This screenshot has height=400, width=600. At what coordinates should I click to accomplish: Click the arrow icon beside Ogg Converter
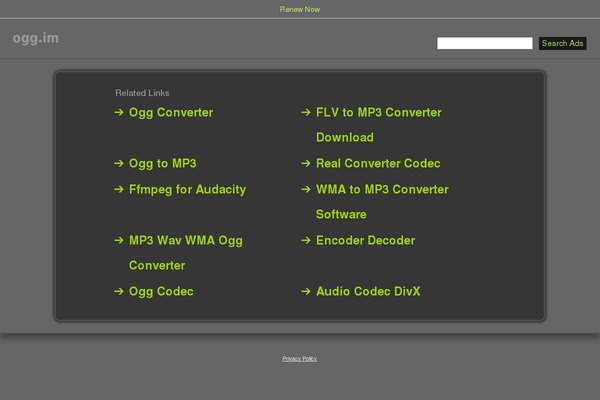(119, 112)
